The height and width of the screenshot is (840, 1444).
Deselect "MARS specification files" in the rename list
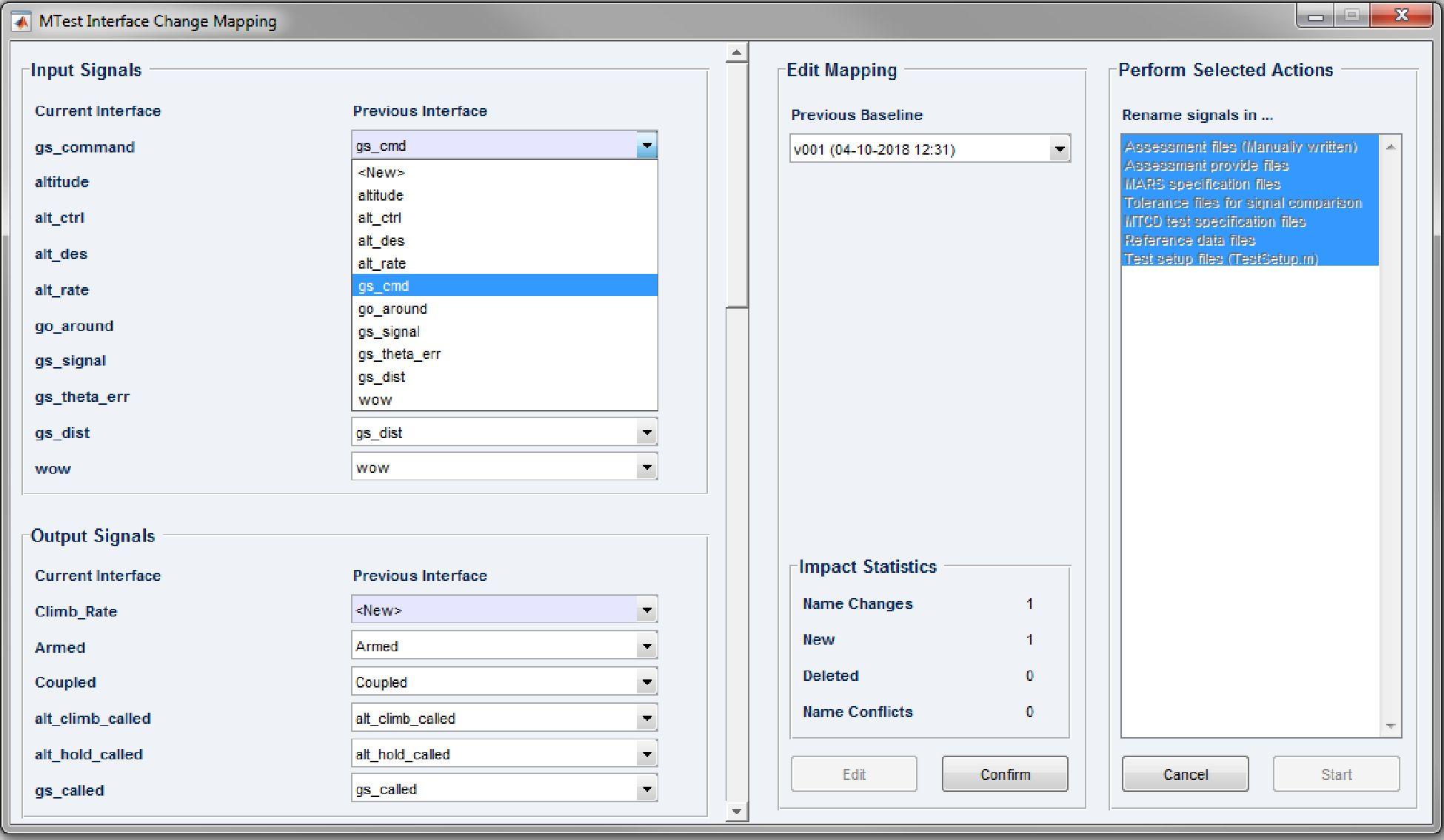coord(1200,184)
